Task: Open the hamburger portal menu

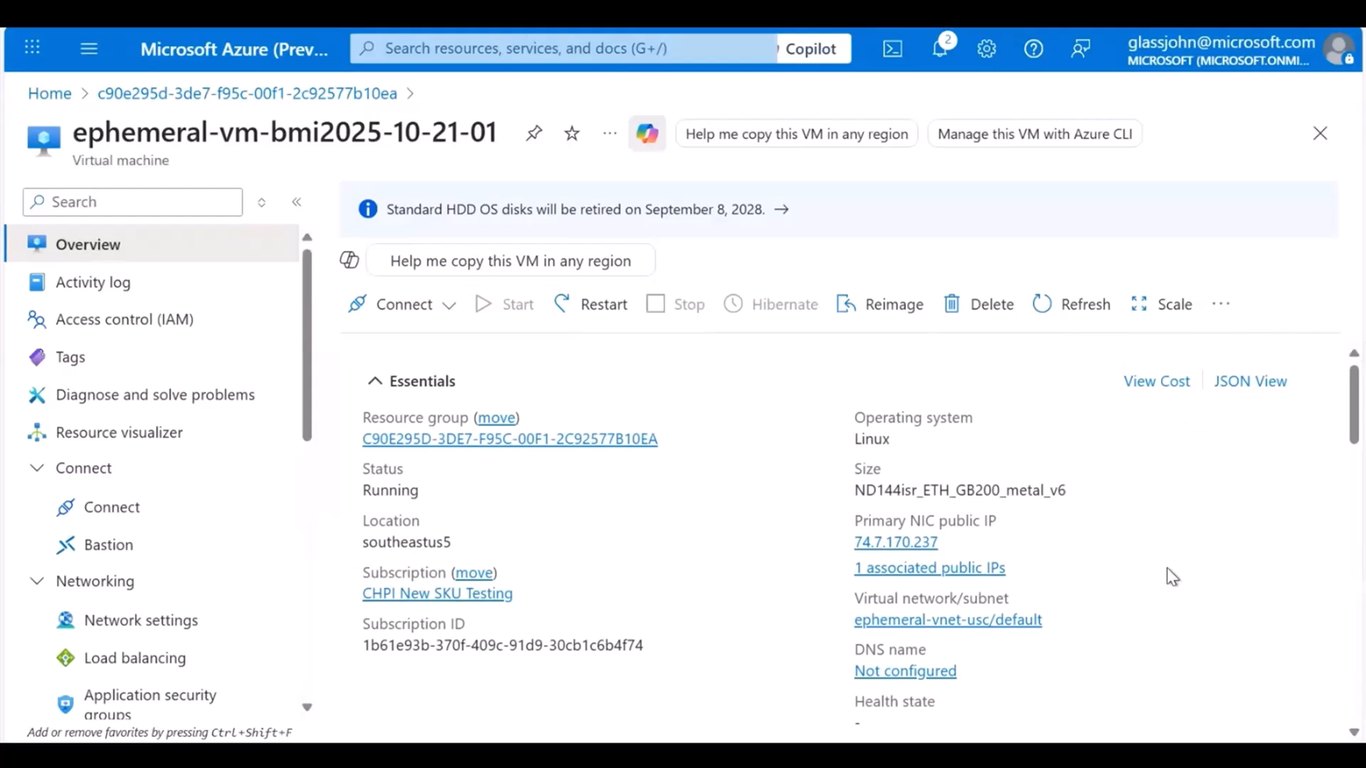Action: point(89,48)
